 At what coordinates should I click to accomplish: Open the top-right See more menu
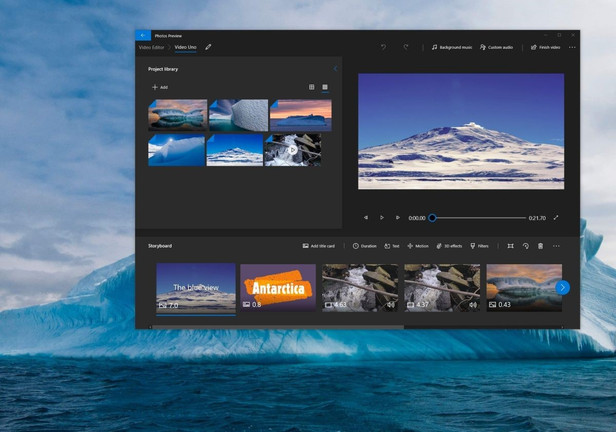coord(572,47)
